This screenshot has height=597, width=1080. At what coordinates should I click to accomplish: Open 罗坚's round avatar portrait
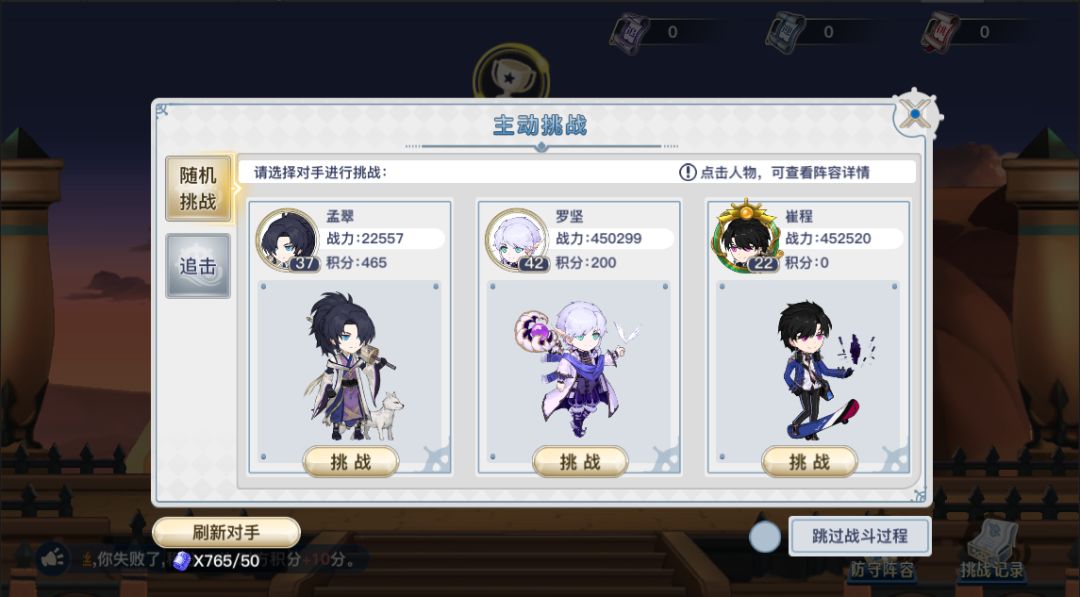[x=517, y=240]
